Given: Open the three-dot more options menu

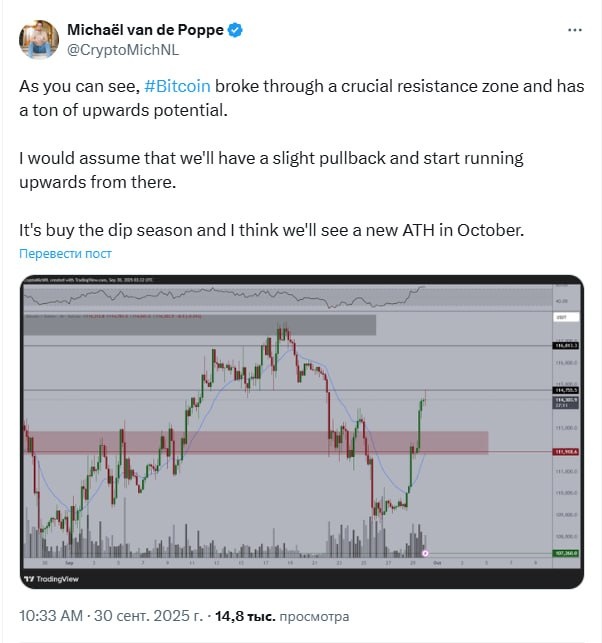Looking at the screenshot, I should coord(575,30).
